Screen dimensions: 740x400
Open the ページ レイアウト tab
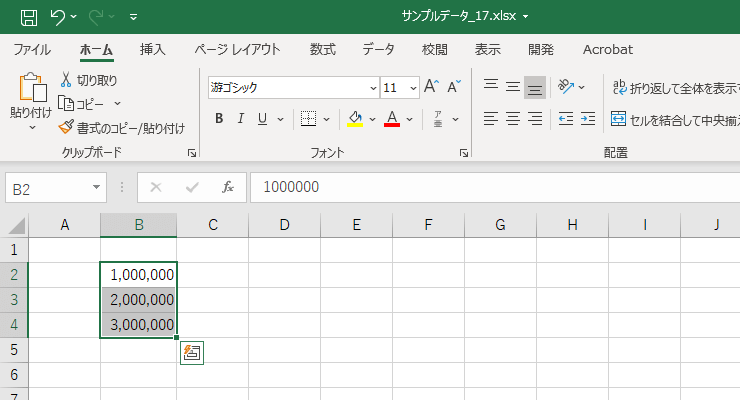[x=237, y=50]
